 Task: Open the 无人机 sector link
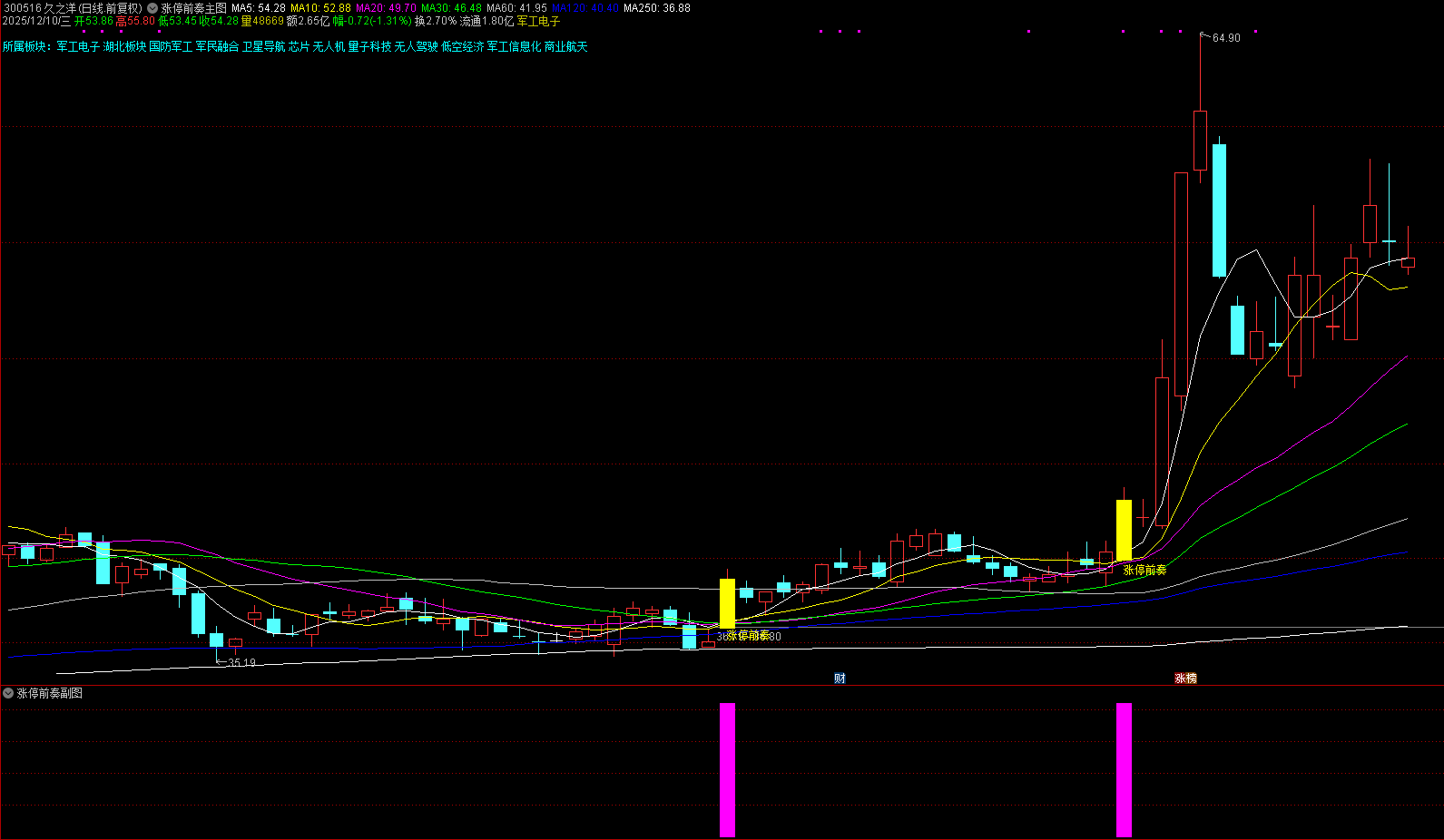pyautogui.click(x=329, y=47)
